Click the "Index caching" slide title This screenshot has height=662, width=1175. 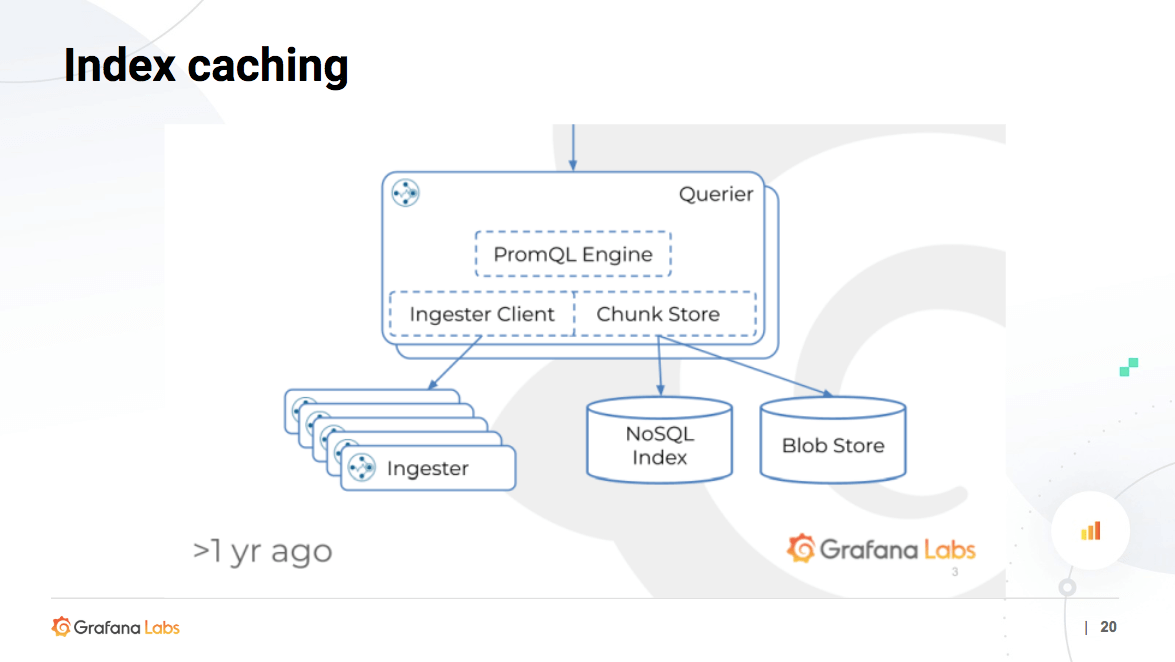(206, 66)
